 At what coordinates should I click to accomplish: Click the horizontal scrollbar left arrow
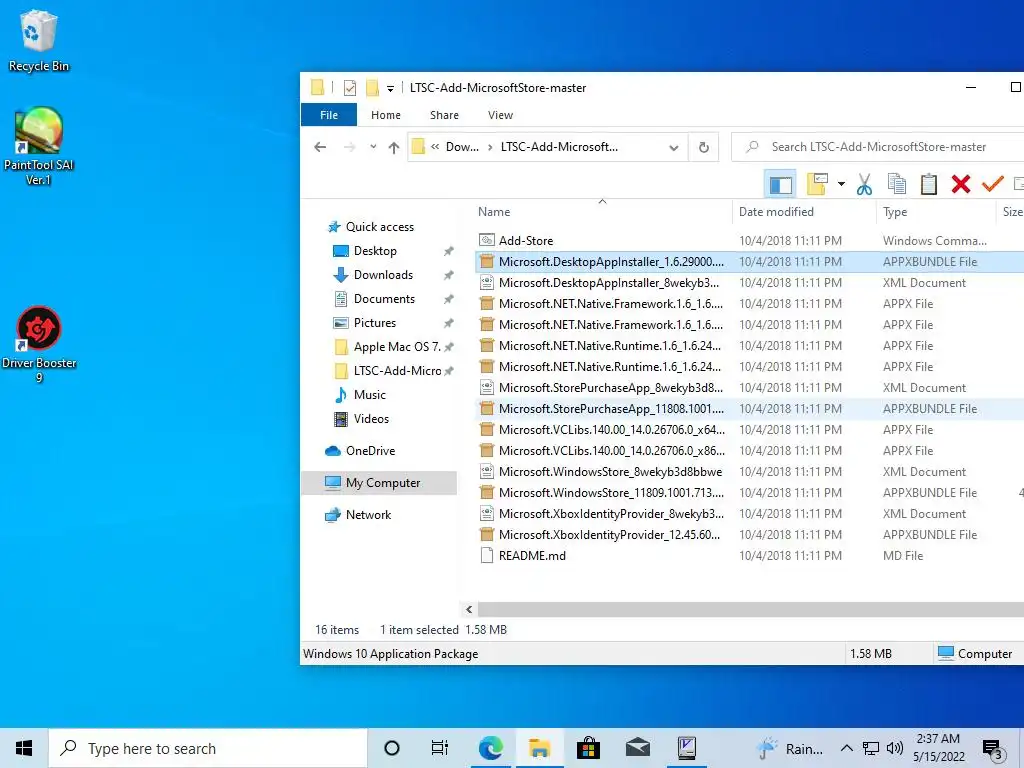(469, 609)
